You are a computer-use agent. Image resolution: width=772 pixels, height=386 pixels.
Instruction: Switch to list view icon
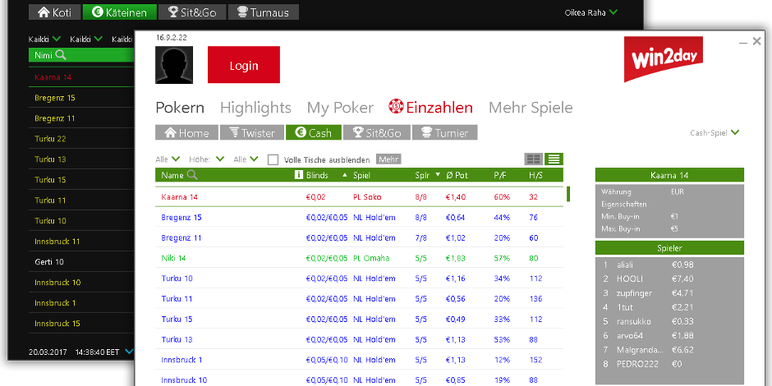tap(554, 159)
